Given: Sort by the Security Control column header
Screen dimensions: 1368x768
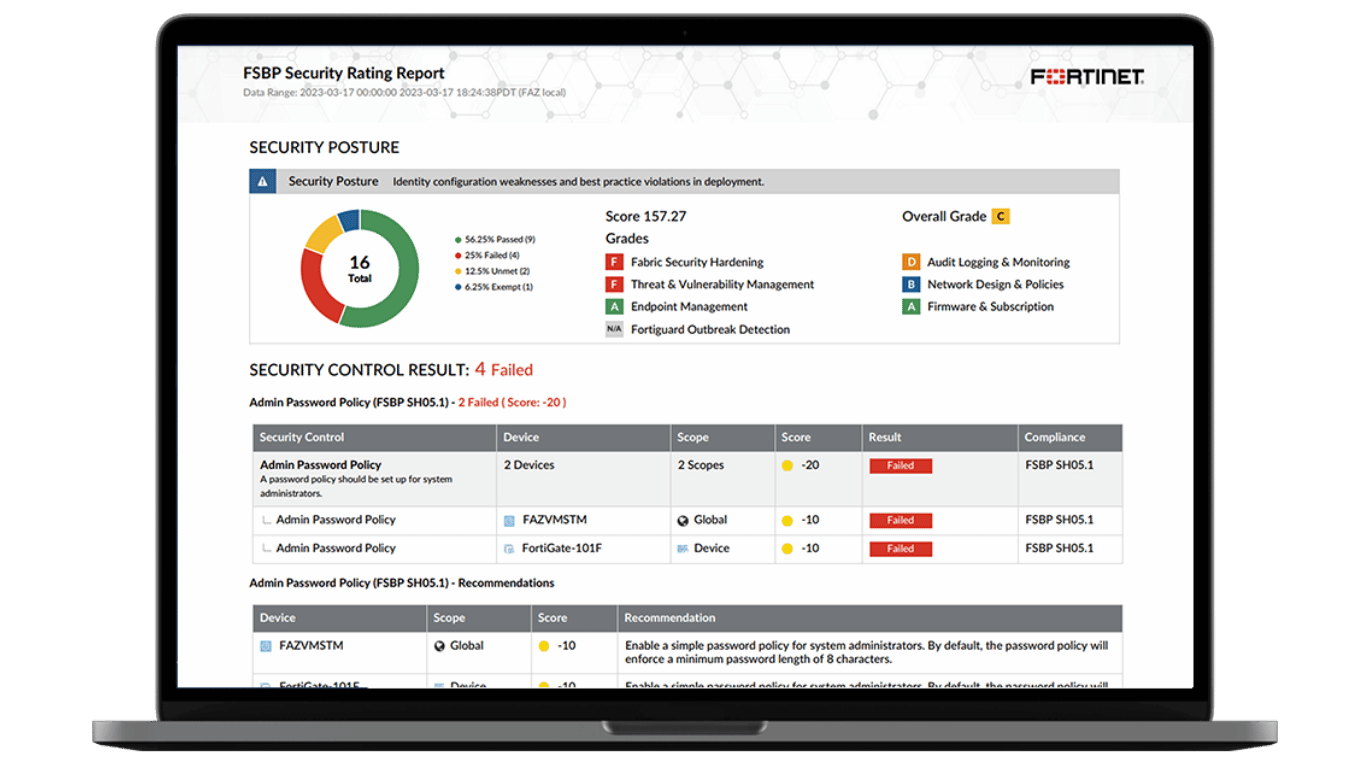Looking at the screenshot, I should (x=302, y=437).
